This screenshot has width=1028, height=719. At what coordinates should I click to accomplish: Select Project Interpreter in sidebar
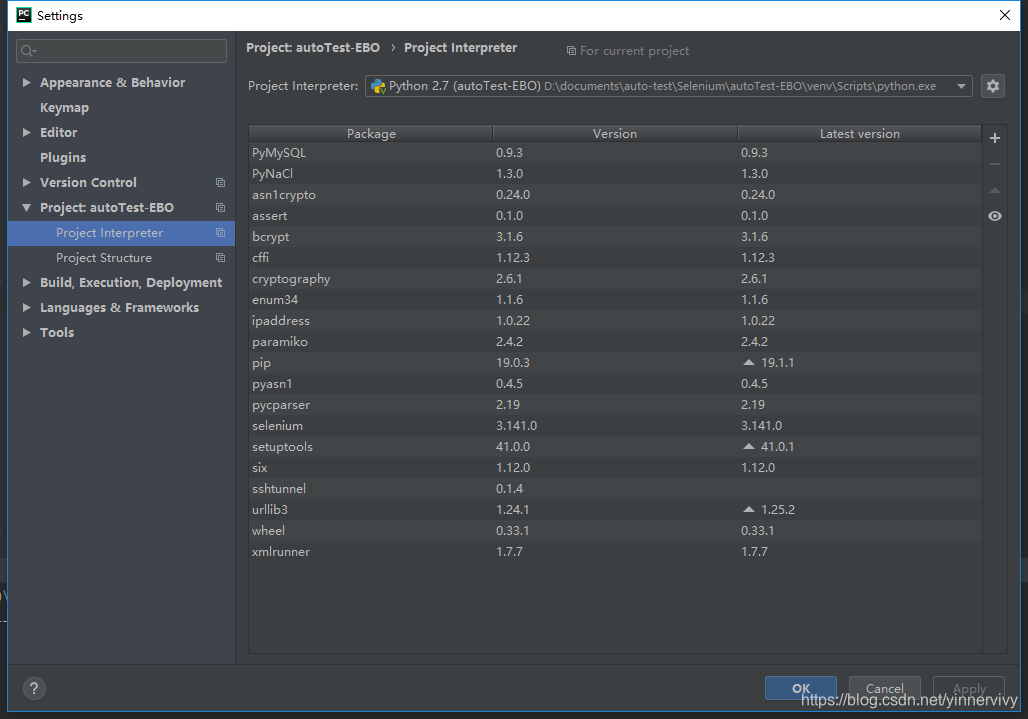click(121, 233)
